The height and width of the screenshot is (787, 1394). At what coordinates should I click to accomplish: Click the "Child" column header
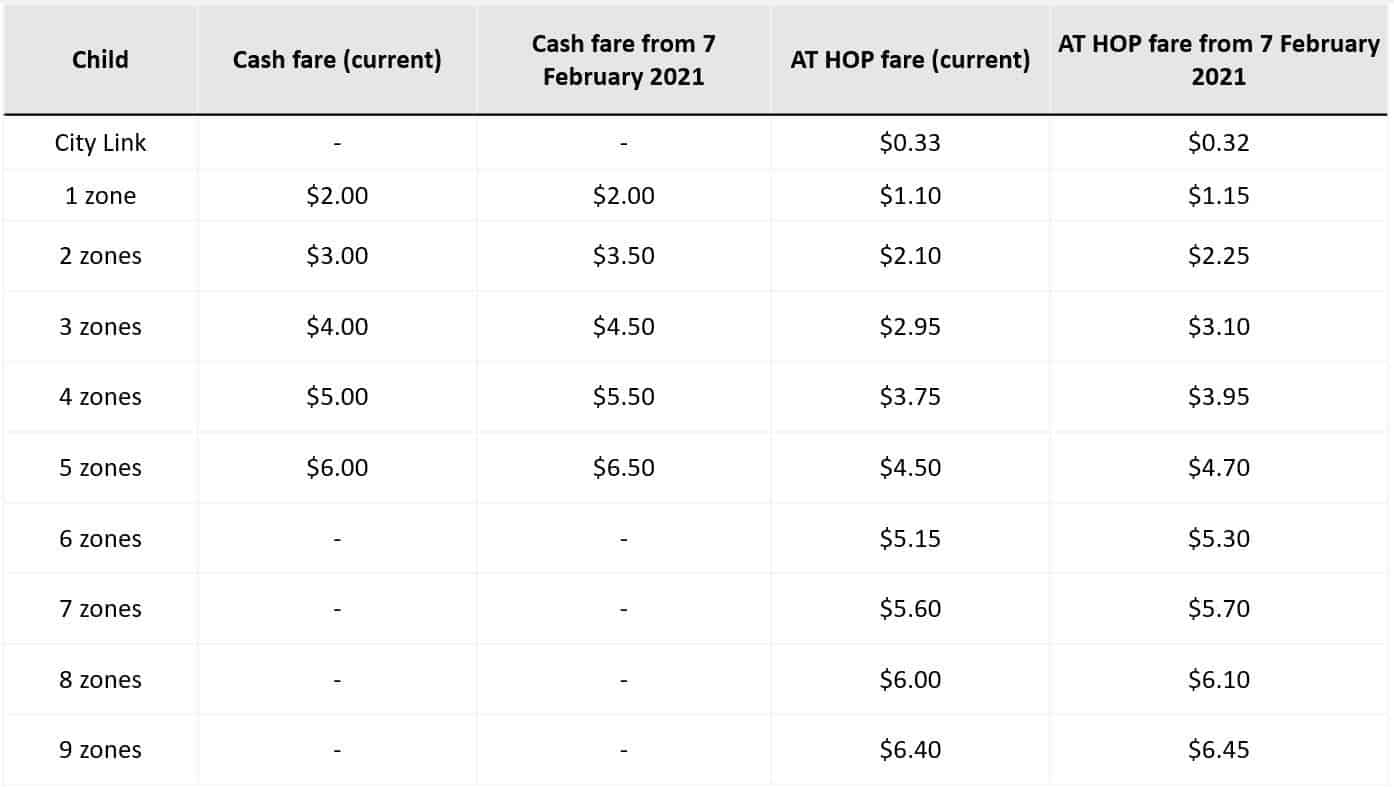[x=100, y=60]
